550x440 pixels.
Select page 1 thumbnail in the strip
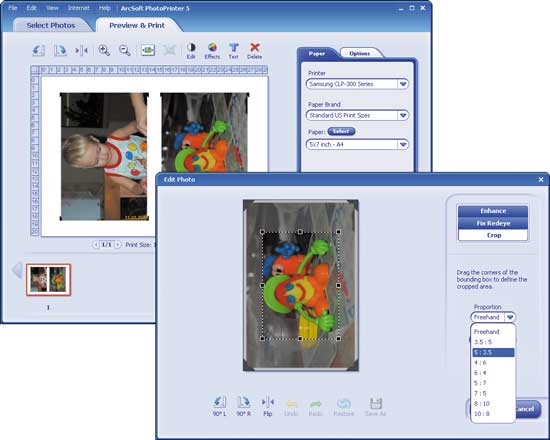(x=48, y=280)
